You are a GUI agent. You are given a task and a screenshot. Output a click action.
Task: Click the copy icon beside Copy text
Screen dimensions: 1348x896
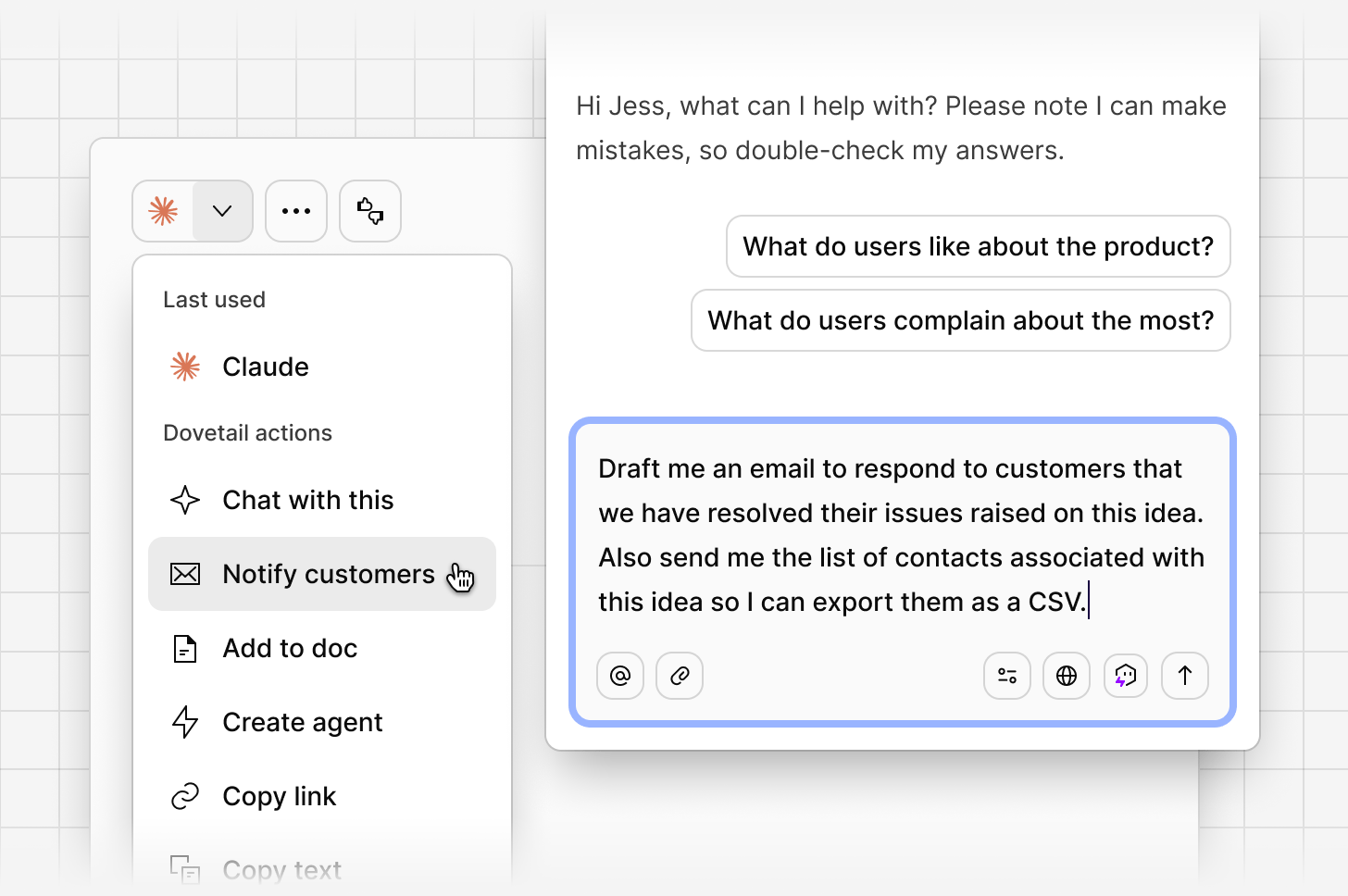coord(185,870)
